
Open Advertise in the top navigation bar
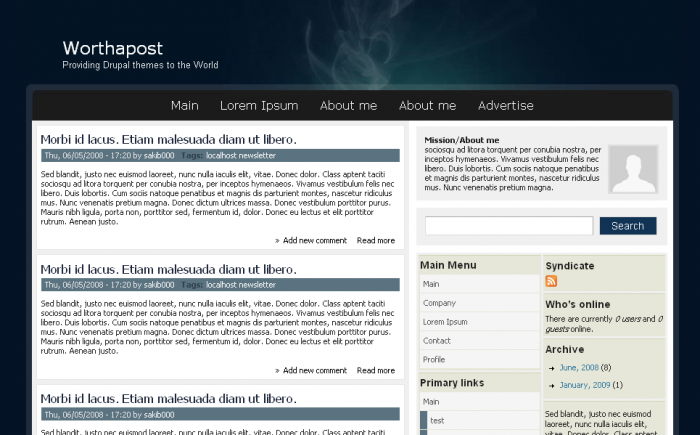(x=505, y=106)
